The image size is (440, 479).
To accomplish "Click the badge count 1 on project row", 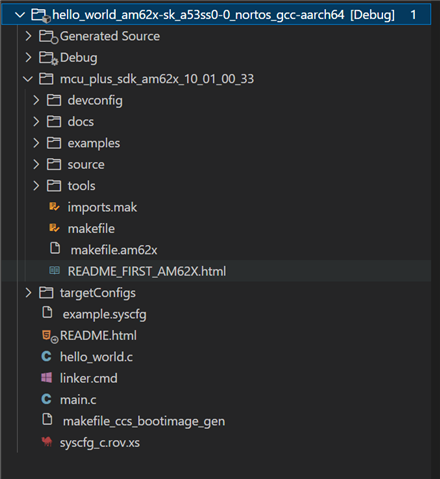I will pos(413,15).
